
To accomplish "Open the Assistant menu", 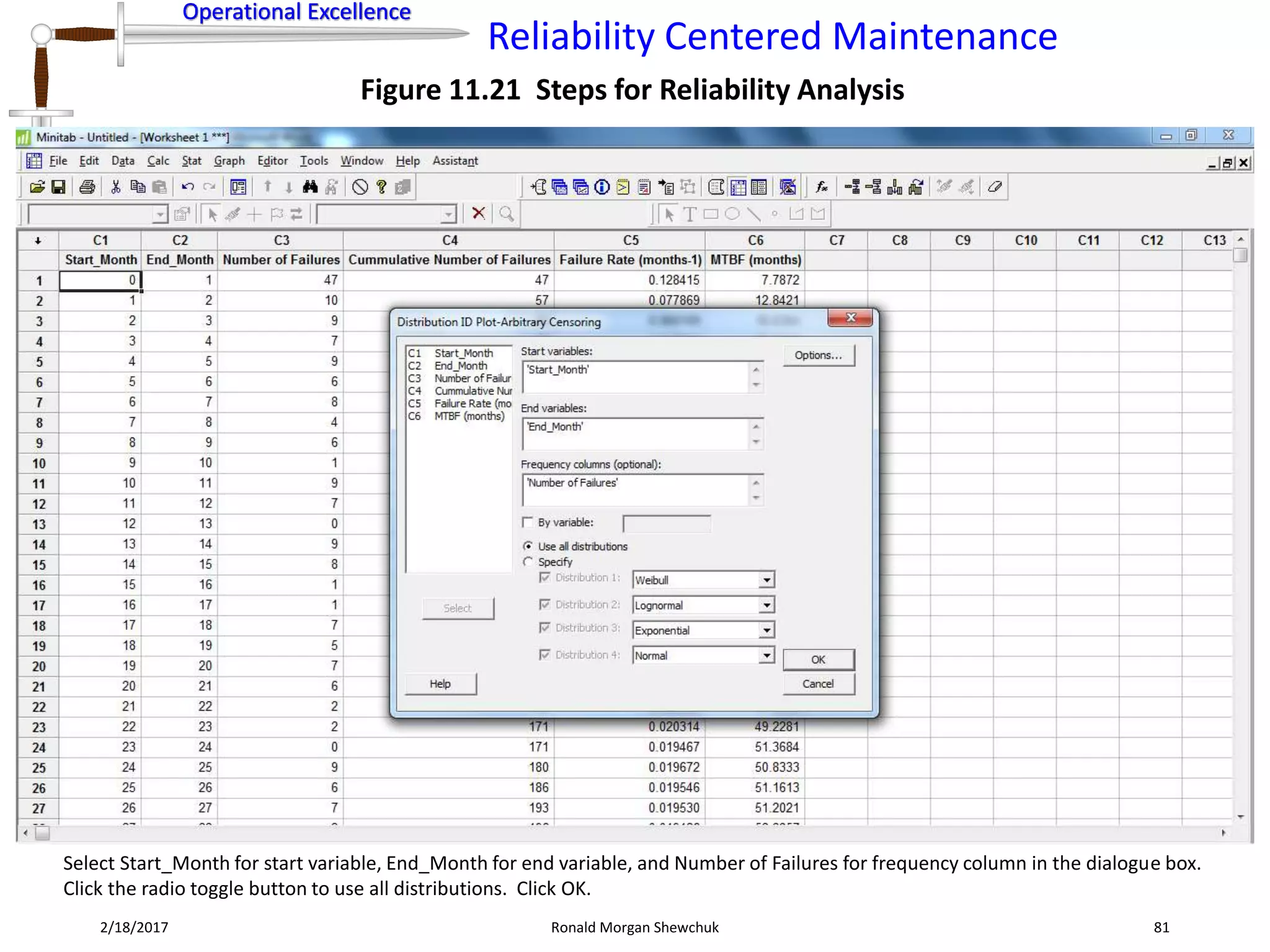I will [x=455, y=161].
